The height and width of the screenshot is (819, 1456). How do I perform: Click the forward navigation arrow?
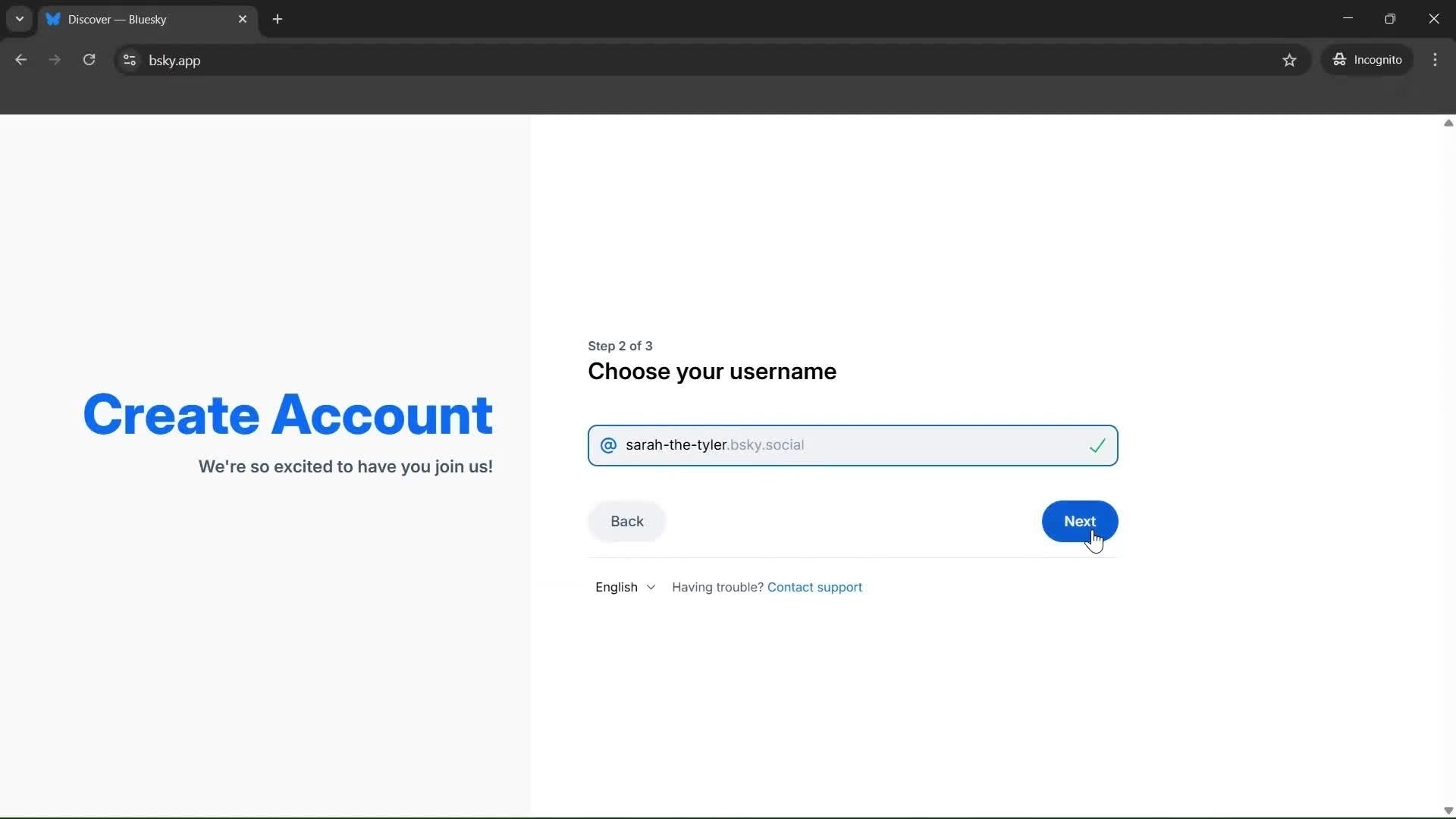point(54,60)
